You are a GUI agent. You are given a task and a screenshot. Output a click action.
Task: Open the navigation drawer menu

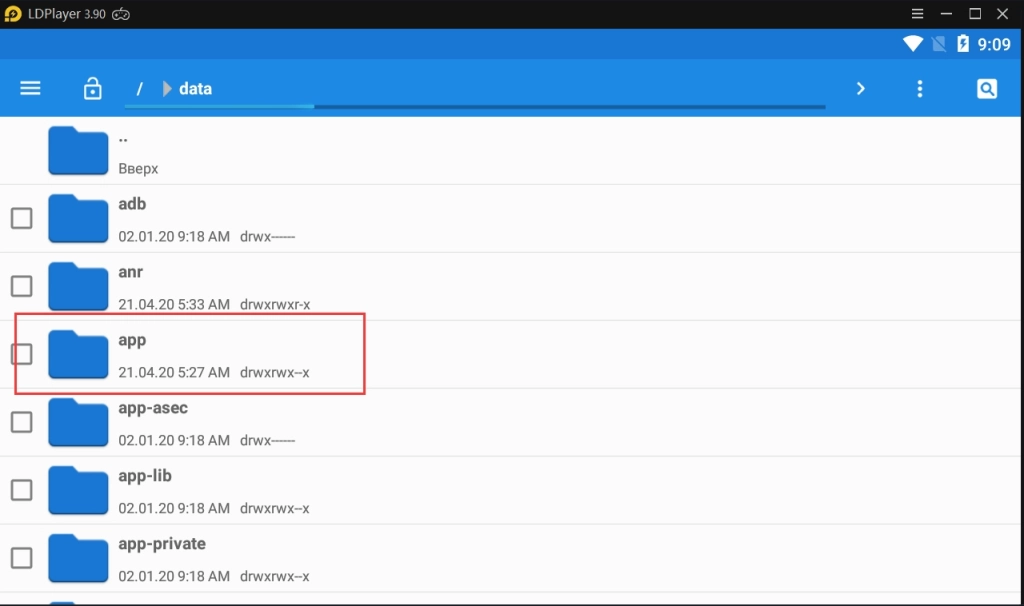pos(30,88)
